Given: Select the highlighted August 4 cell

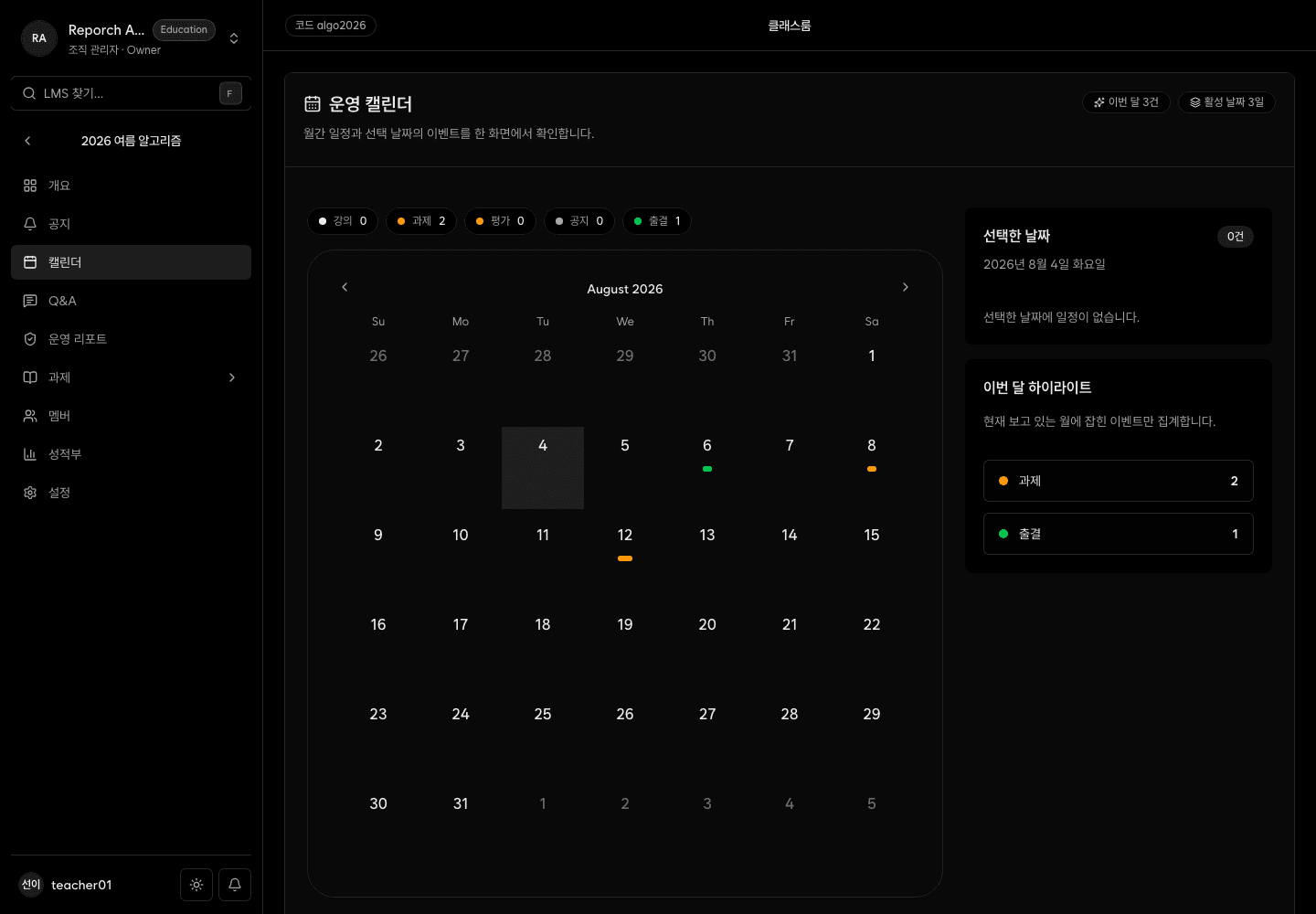Looking at the screenshot, I should tap(543, 468).
